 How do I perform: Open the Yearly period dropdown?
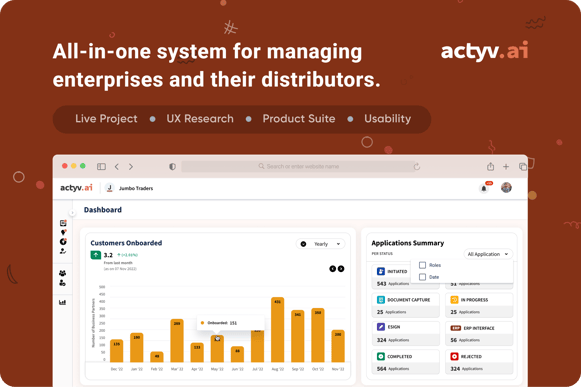coord(321,244)
